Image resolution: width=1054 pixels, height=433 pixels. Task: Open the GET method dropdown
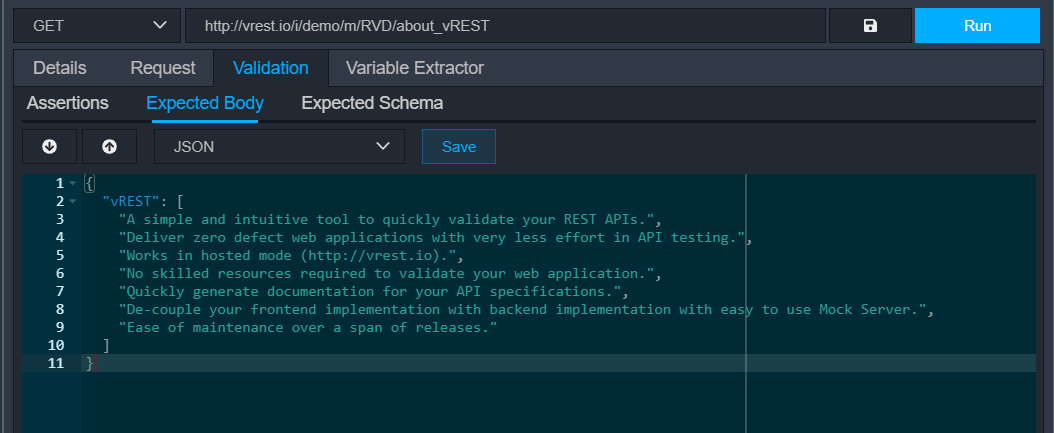[x=98, y=26]
